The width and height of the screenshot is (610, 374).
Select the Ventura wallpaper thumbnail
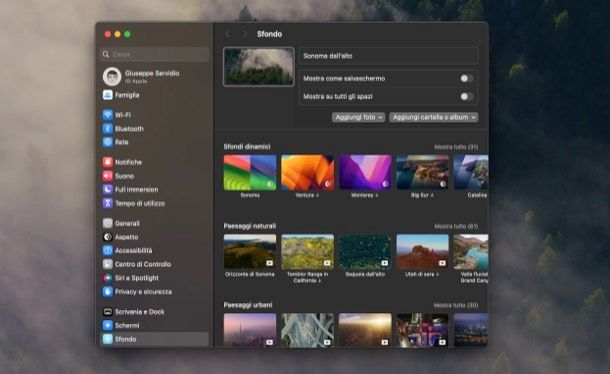307,172
